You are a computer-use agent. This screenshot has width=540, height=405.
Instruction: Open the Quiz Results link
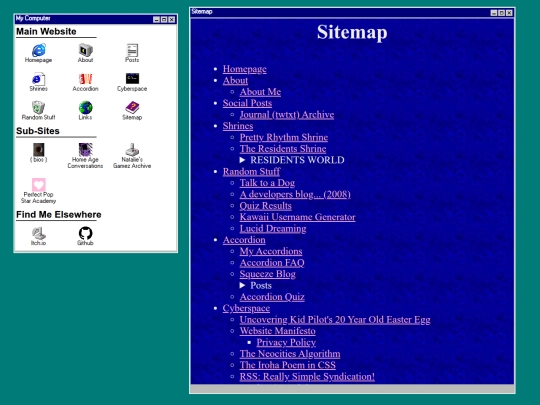[266, 206]
